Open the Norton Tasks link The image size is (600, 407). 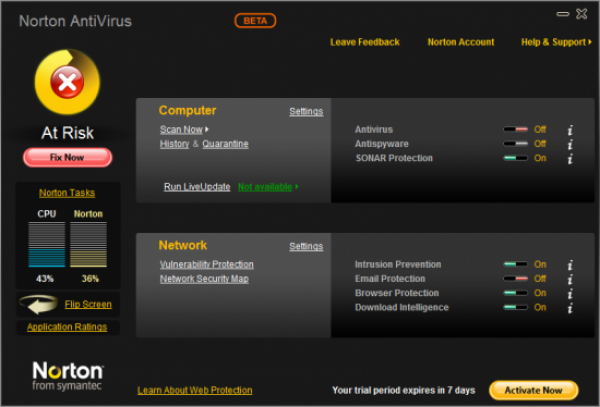click(67, 193)
